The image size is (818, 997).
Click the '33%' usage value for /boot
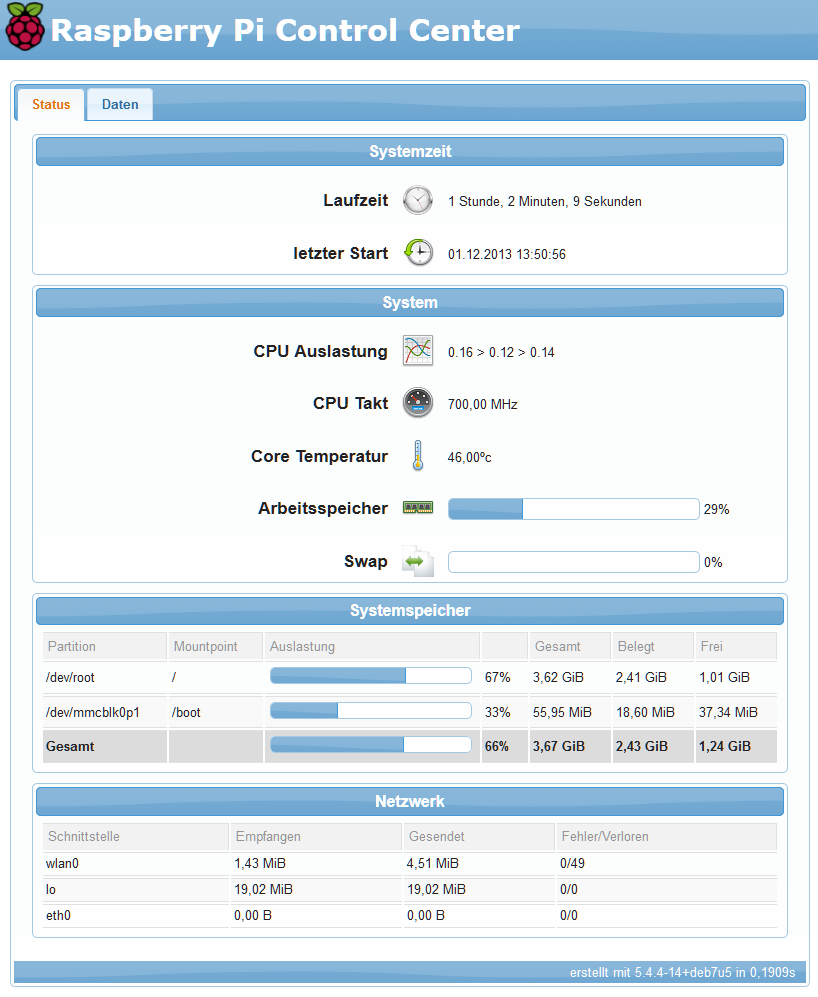point(497,712)
